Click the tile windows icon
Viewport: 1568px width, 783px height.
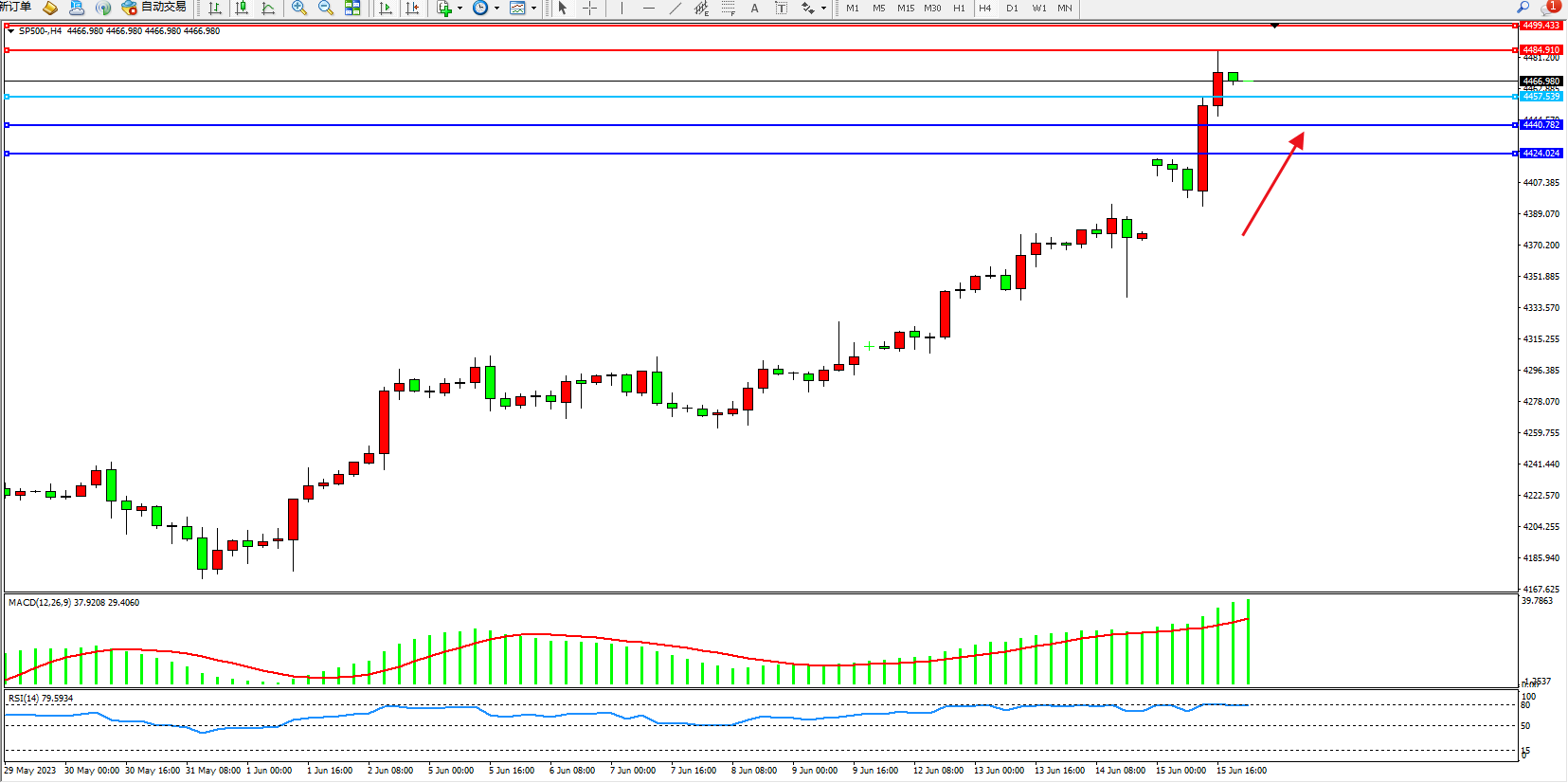352,8
